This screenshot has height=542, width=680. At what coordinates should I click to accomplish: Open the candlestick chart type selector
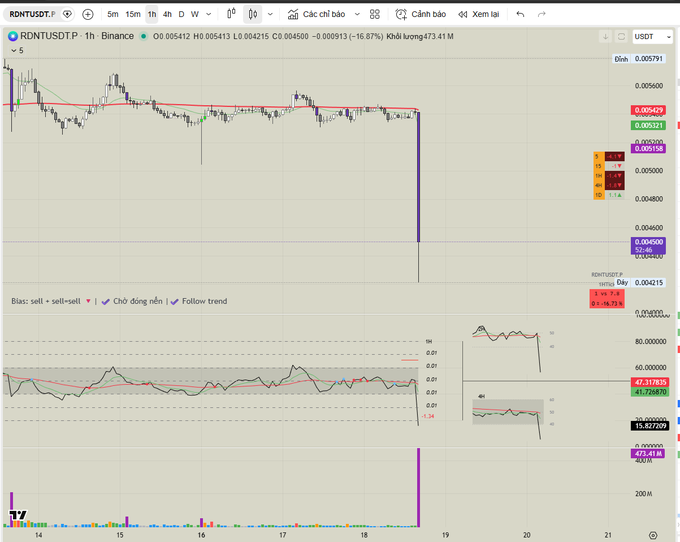coord(253,14)
